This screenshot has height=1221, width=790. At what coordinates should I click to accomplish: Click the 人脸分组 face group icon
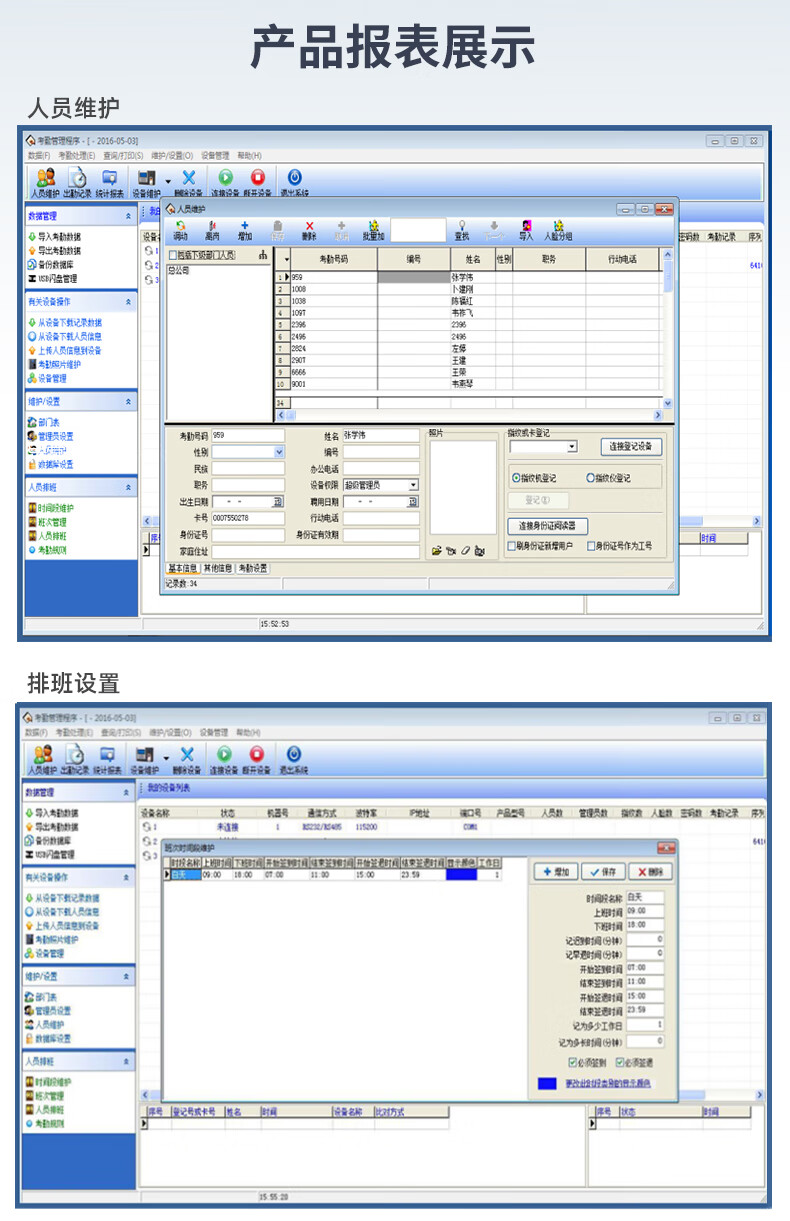pyautogui.click(x=558, y=229)
